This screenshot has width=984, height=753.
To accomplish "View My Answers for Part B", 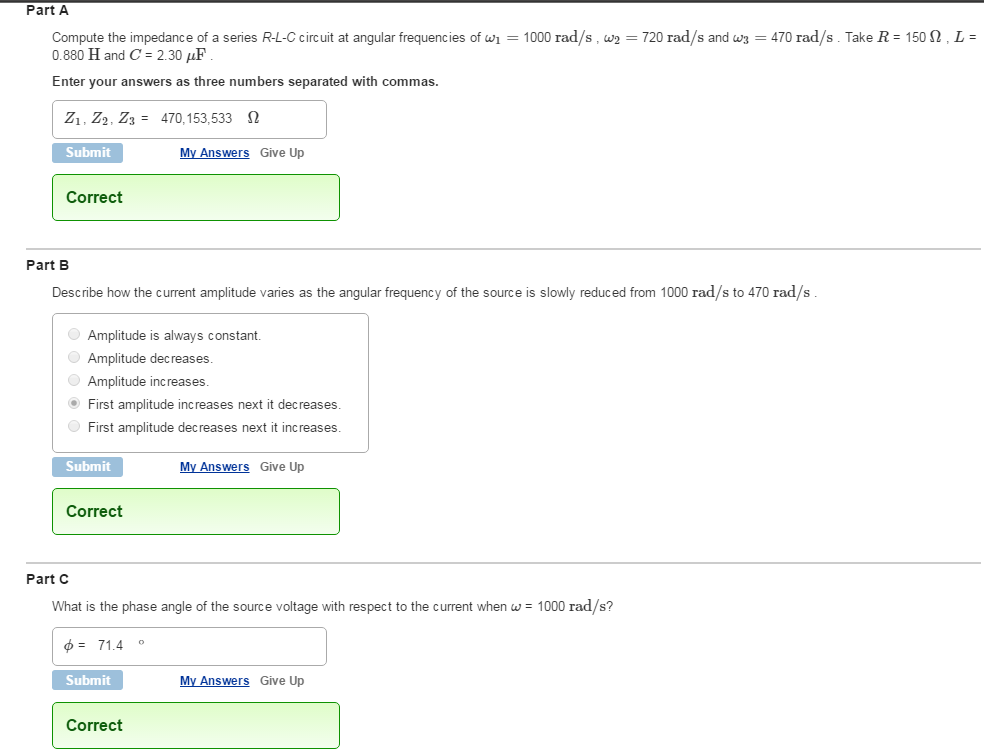I will tap(214, 467).
